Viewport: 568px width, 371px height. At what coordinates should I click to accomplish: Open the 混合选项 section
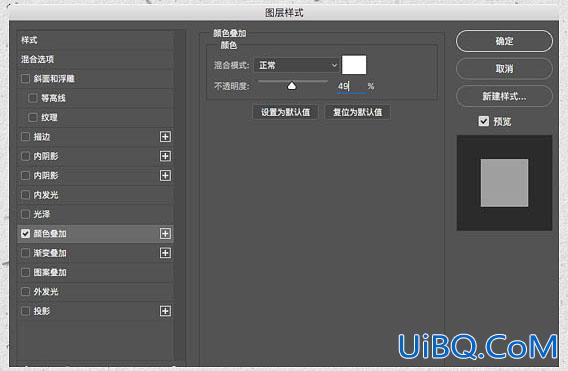37,59
